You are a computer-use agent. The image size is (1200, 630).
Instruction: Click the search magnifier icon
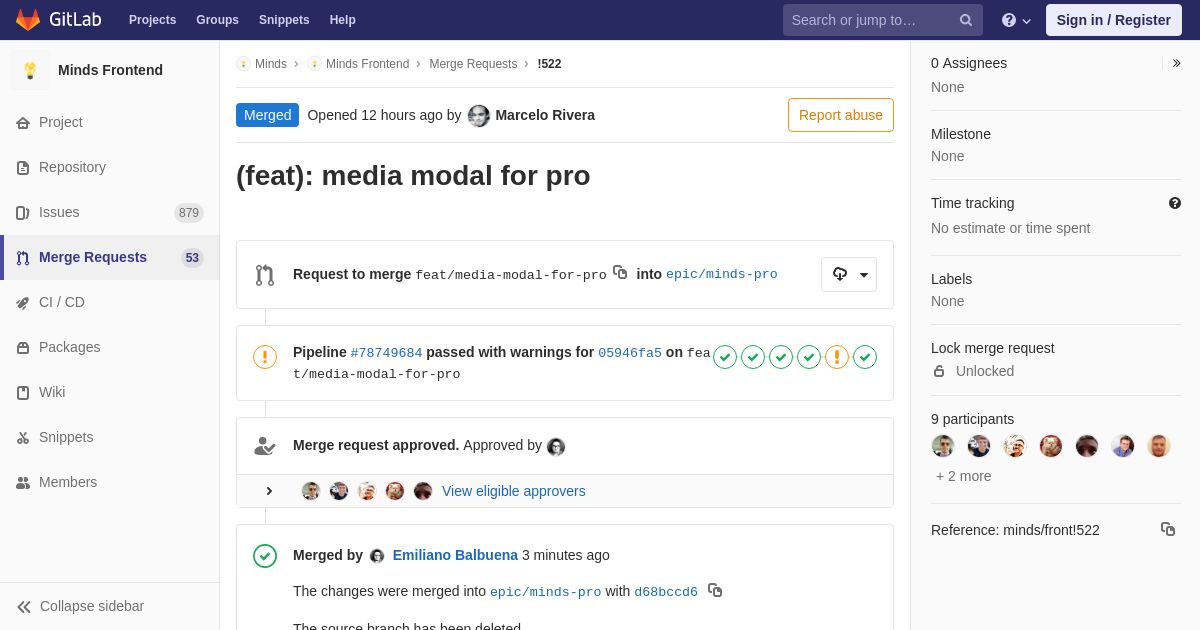[x=966, y=20]
